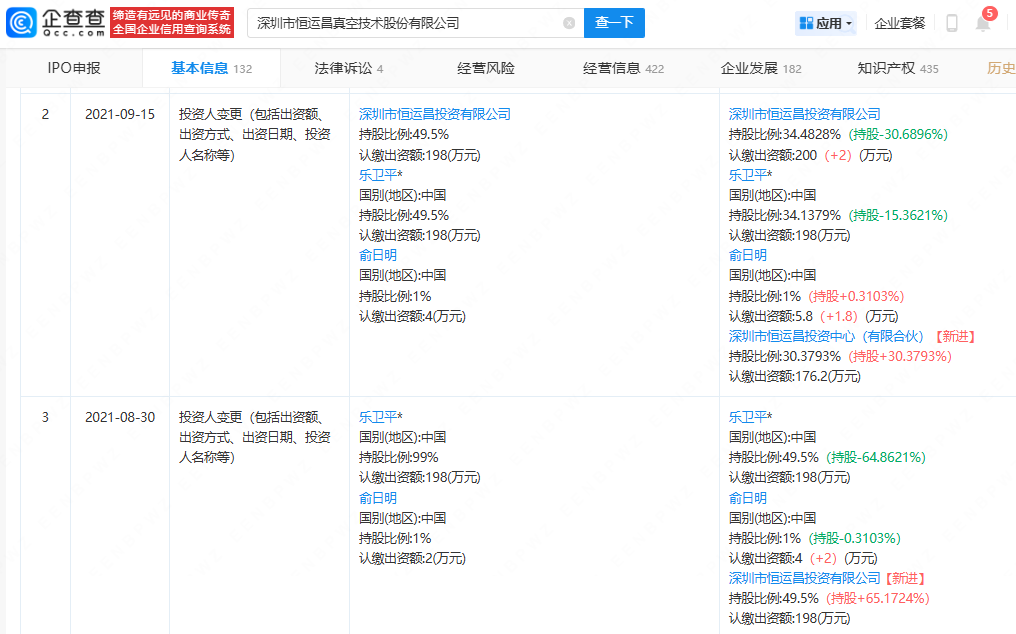Image resolution: width=1016 pixels, height=634 pixels.
Task: Switch to the 企业发展 tab
Action: (x=749, y=68)
